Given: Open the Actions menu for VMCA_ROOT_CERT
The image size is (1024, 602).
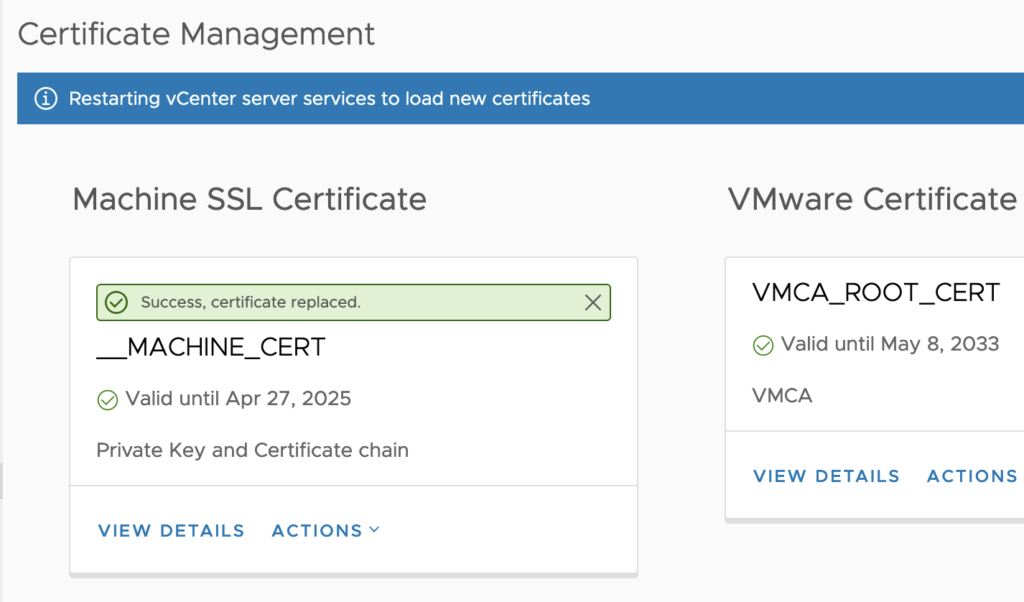Looking at the screenshot, I should click(971, 476).
